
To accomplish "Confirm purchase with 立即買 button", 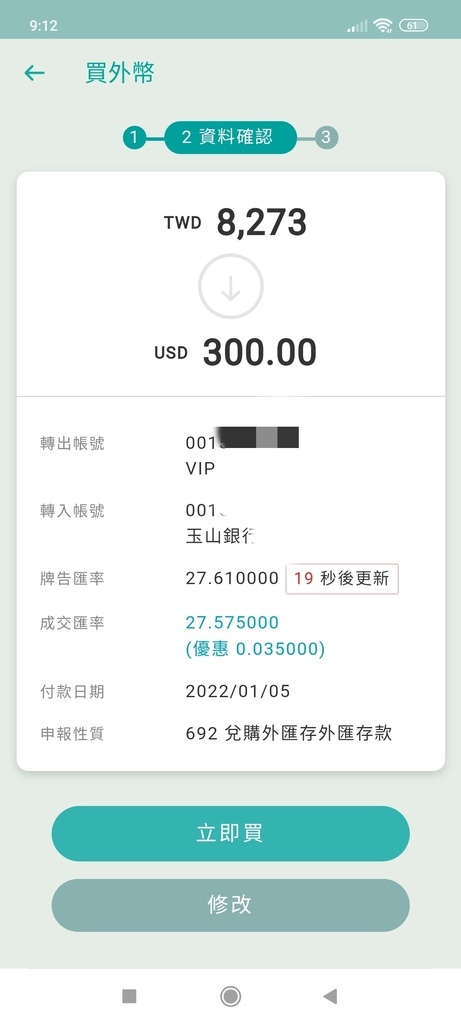I will [x=230, y=833].
